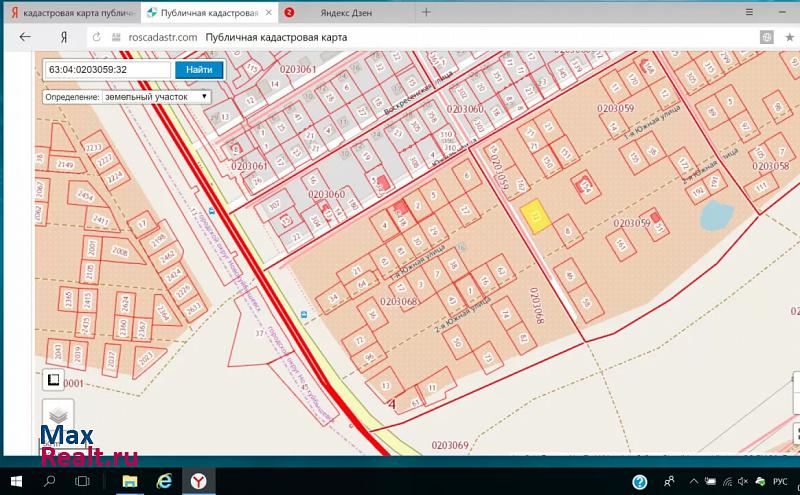The width and height of the screenshot is (800, 495).
Task: Open File Explorer from the taskbar
Action: click(129, 481)
